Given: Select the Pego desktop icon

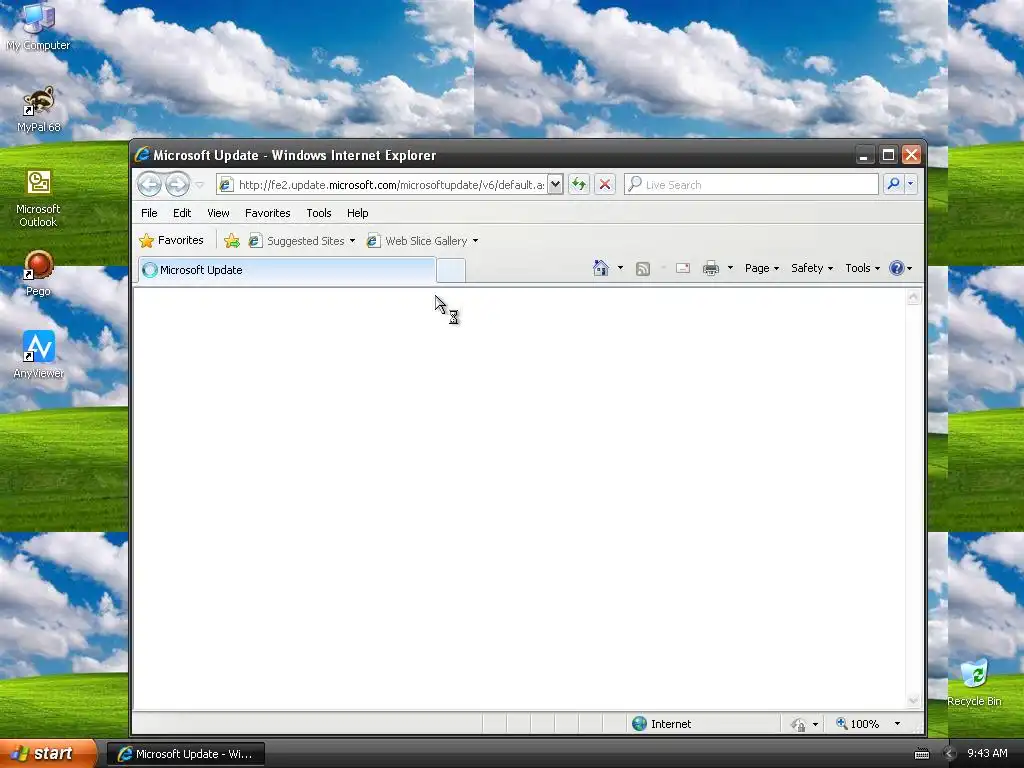Looking at the screenshot, I should point(38,274).
